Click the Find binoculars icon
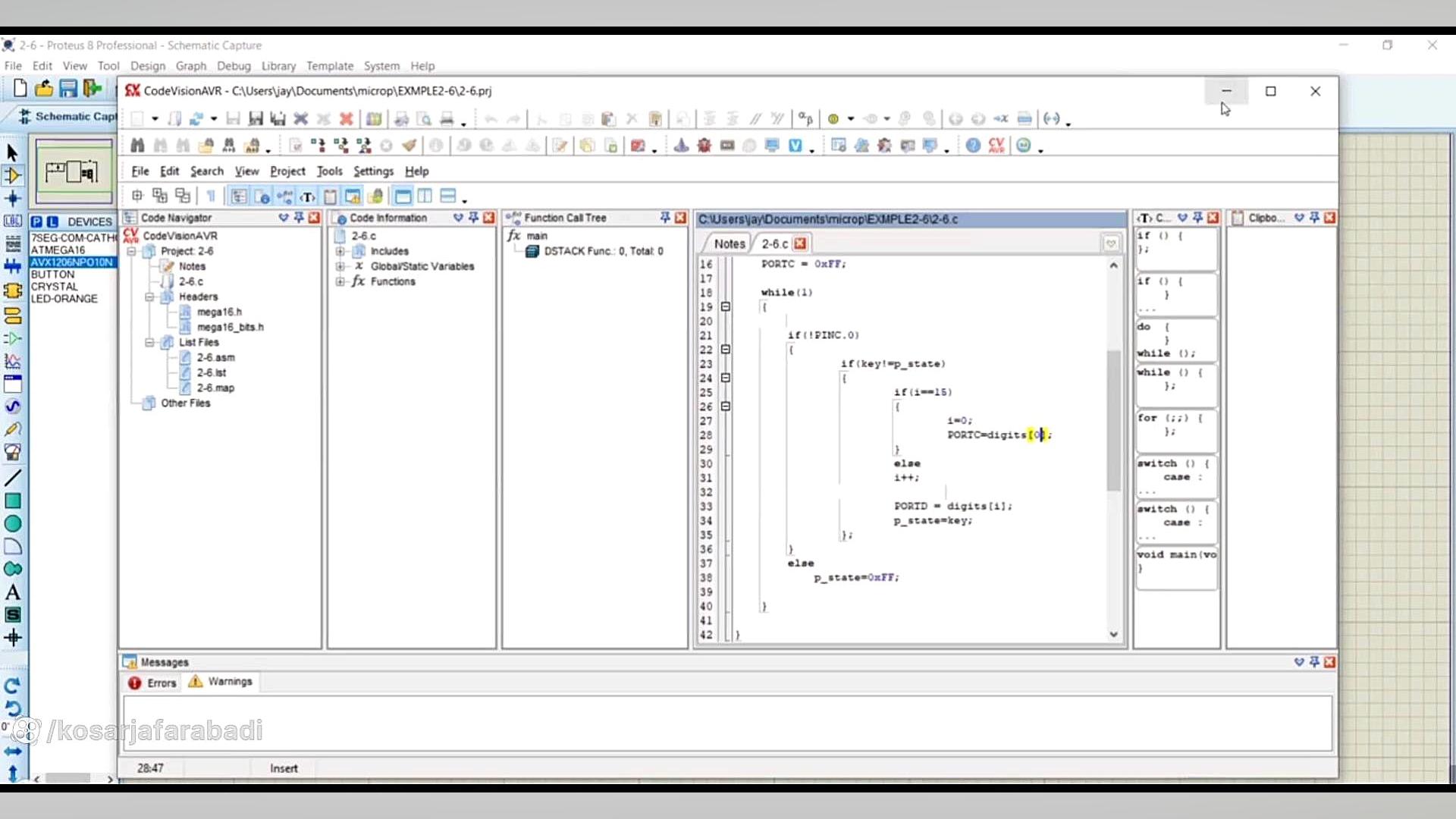Image resolution: width=1456 pixels, height=819 pixels. click(137, 146)
